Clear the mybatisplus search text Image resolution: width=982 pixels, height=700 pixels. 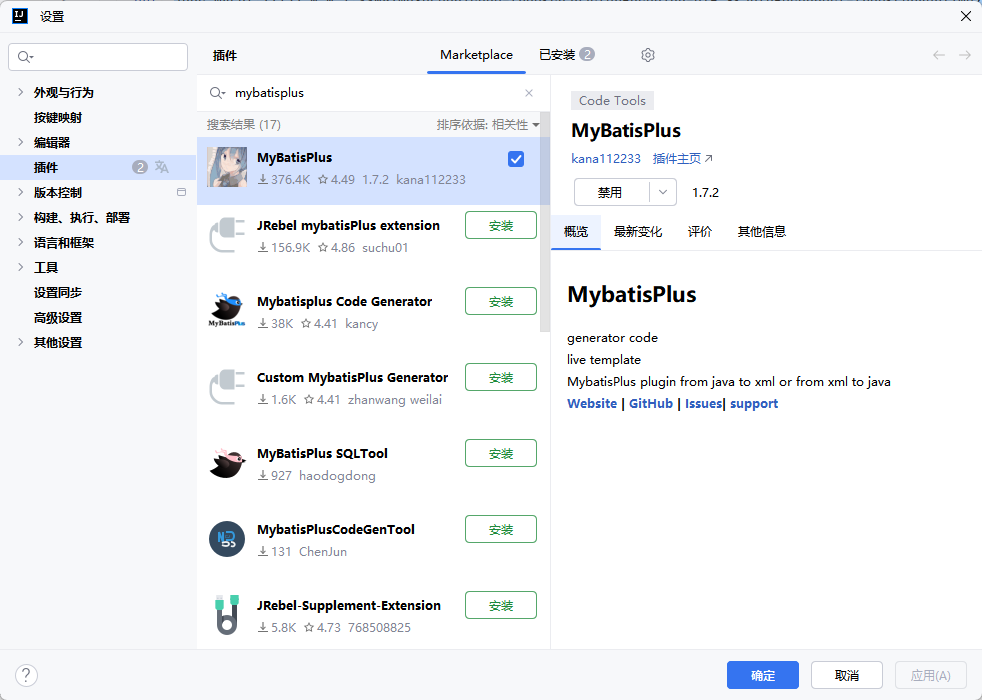point(529,93)
